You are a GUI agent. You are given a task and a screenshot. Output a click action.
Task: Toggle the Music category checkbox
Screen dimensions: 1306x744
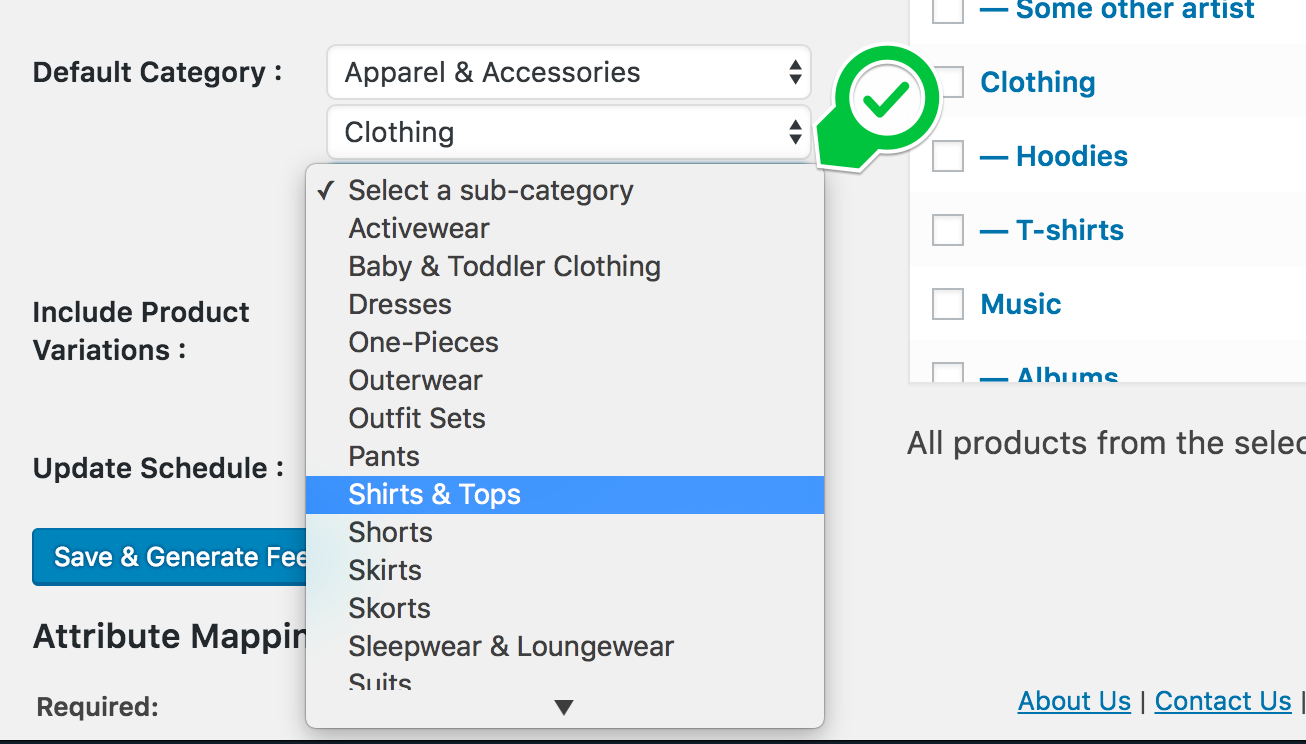pyautogui.click(x=948, y=304)
